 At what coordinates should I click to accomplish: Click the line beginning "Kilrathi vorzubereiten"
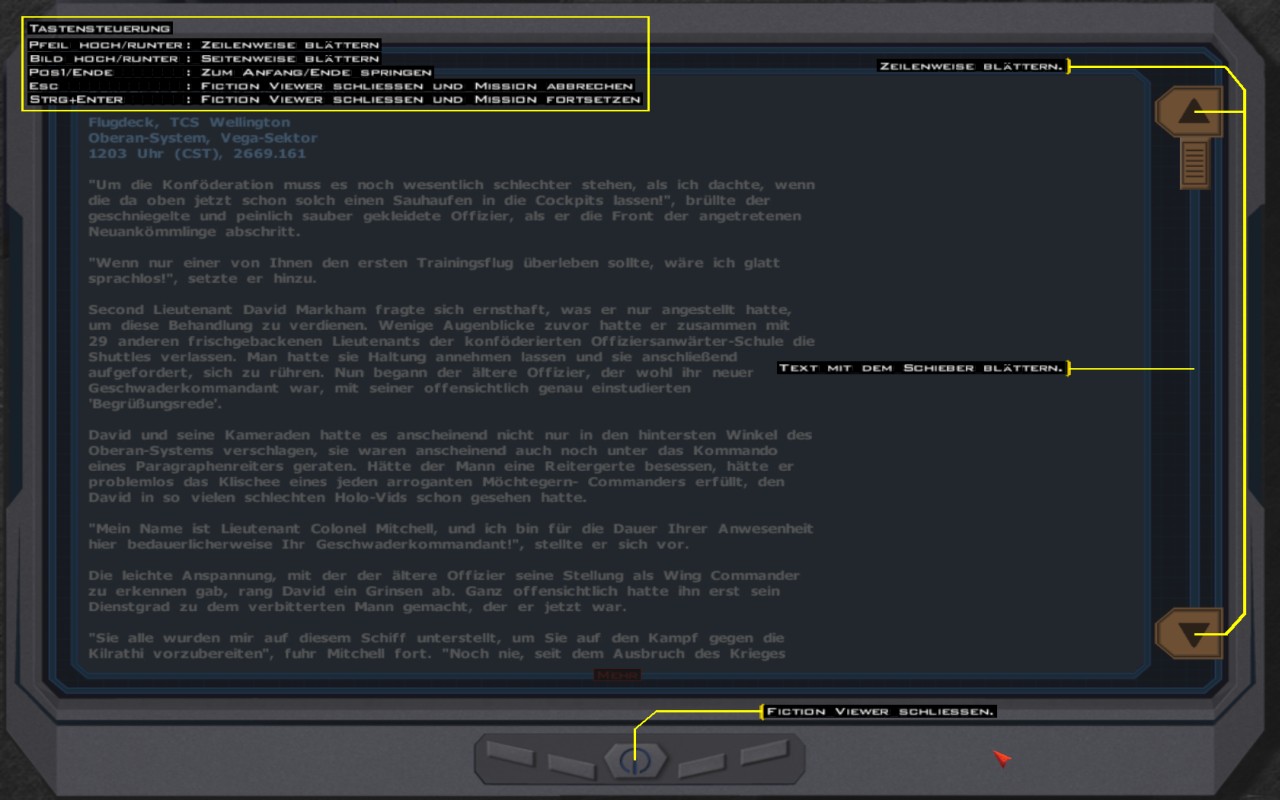[436, 654]
